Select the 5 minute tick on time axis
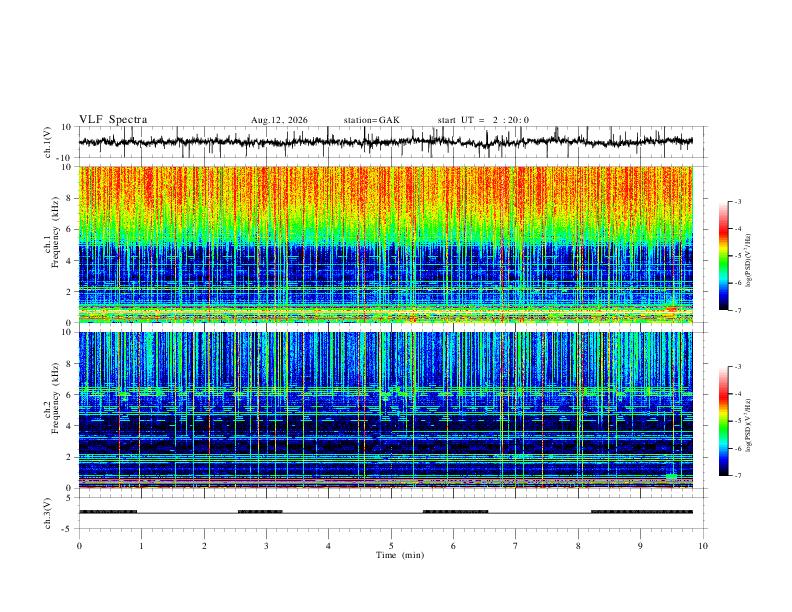 tap(391, 546)
